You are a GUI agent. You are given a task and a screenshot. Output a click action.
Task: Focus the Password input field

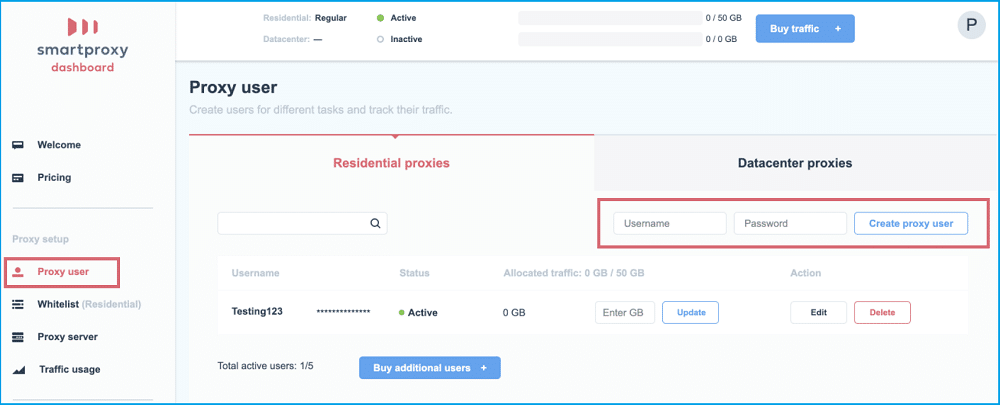coord(790,223)
